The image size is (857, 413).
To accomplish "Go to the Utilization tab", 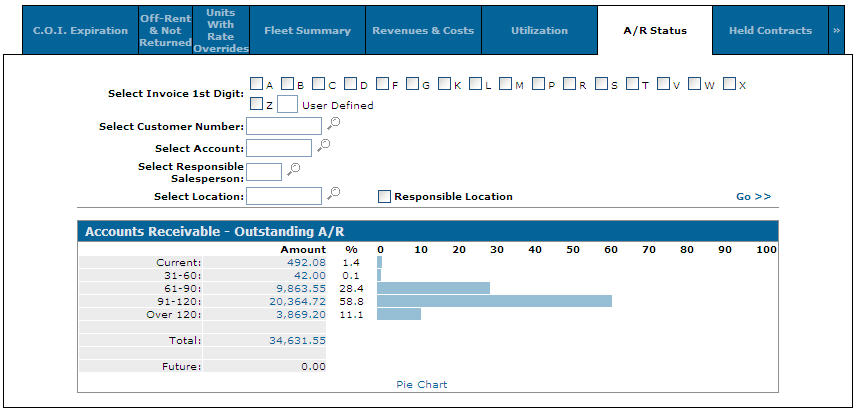I will tap(539, 30).
